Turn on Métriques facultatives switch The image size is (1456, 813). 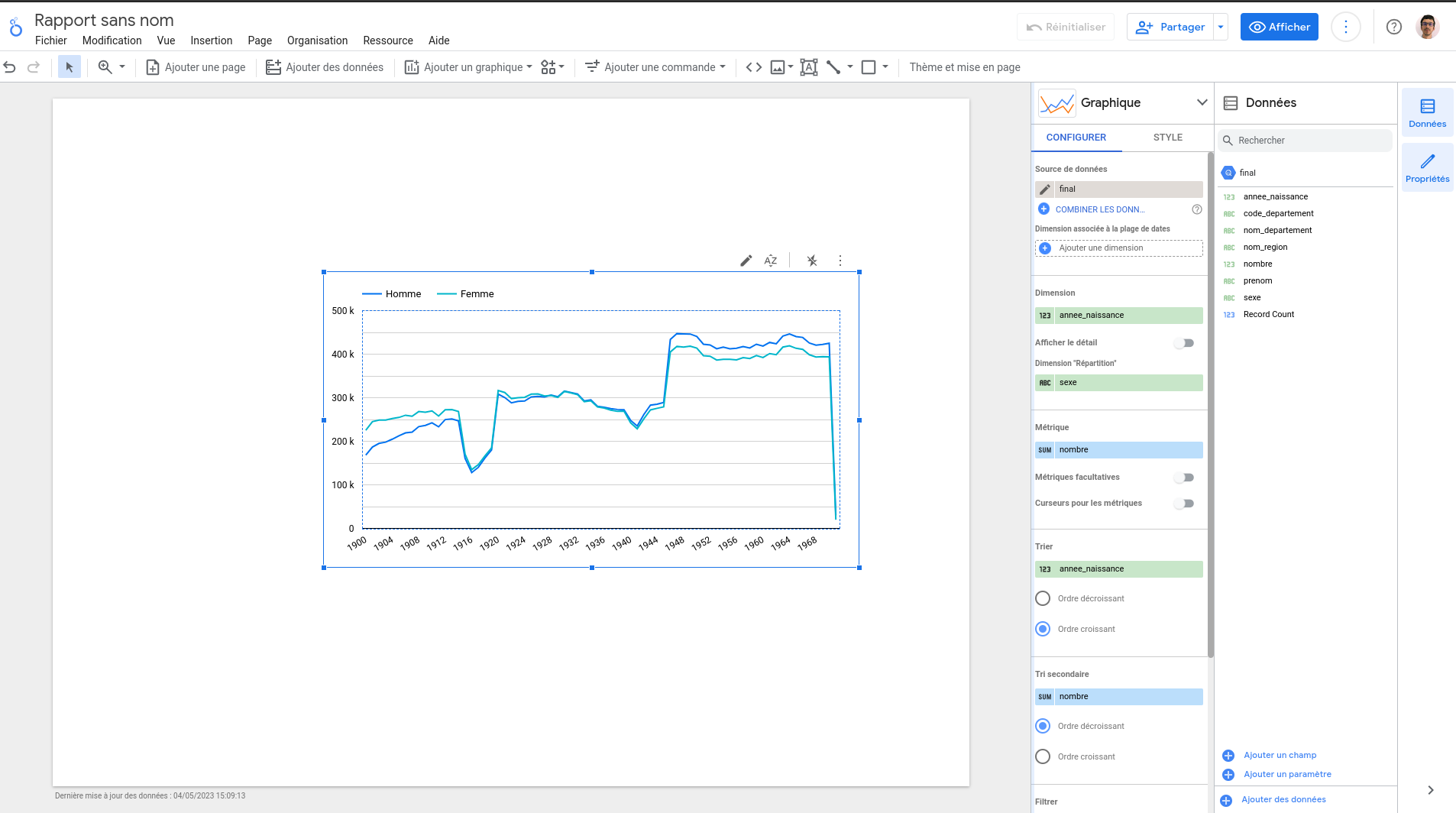tap(1184, 478)
